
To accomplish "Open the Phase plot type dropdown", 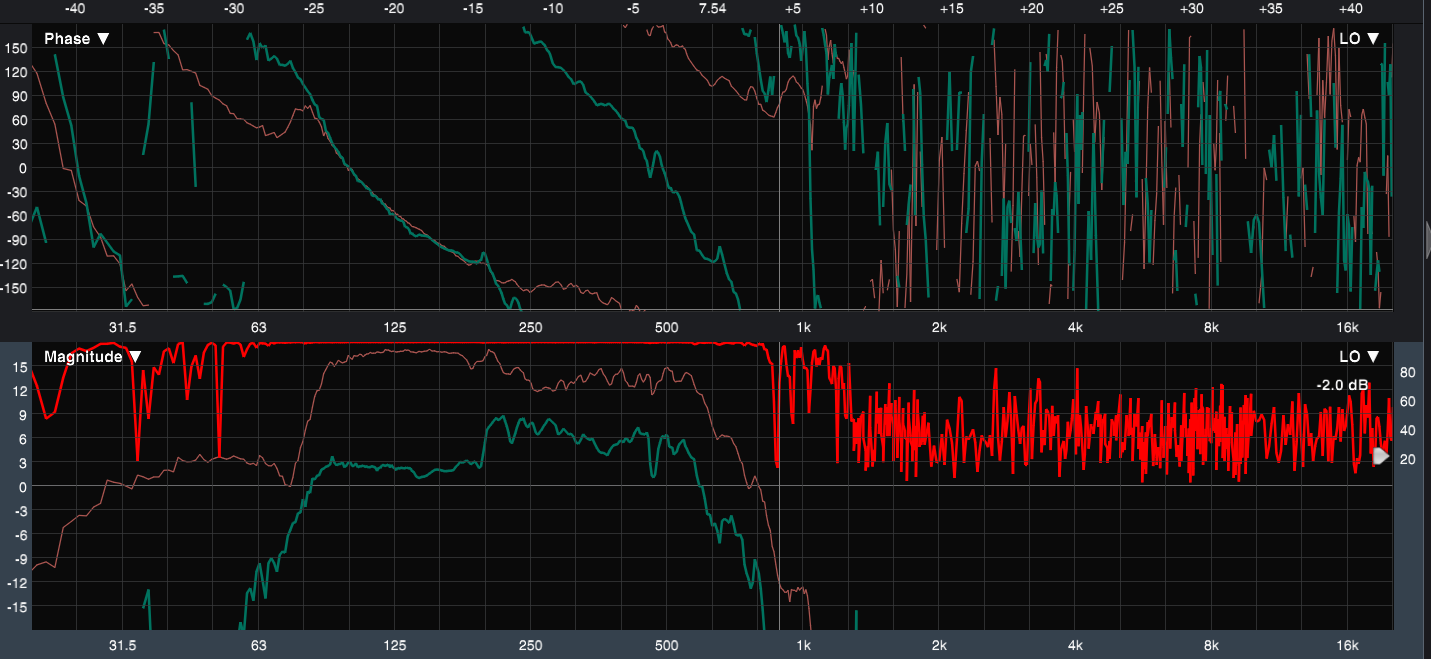I will point(77,39).
